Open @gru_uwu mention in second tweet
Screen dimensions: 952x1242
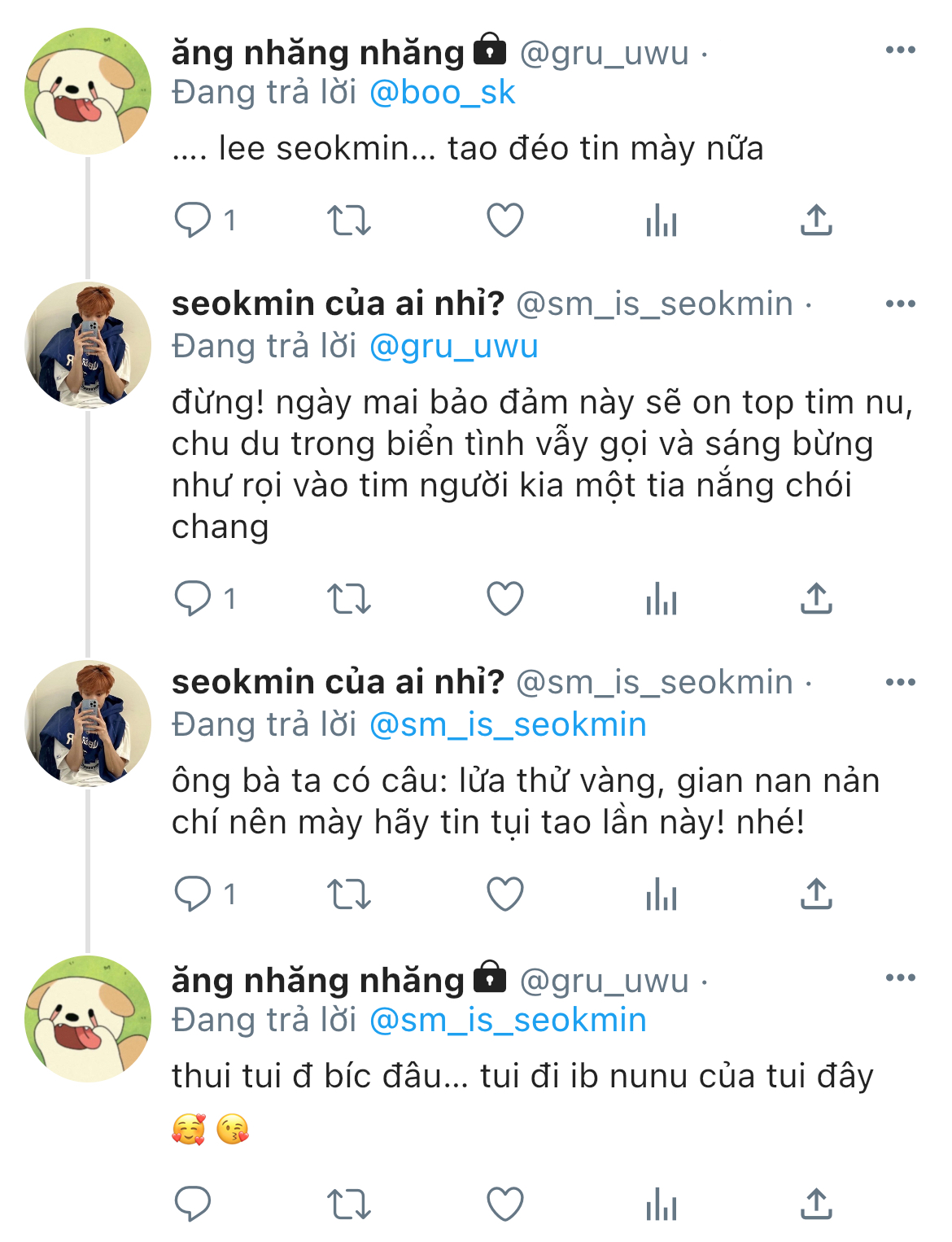pyautogui.click(x=453, y=347)
